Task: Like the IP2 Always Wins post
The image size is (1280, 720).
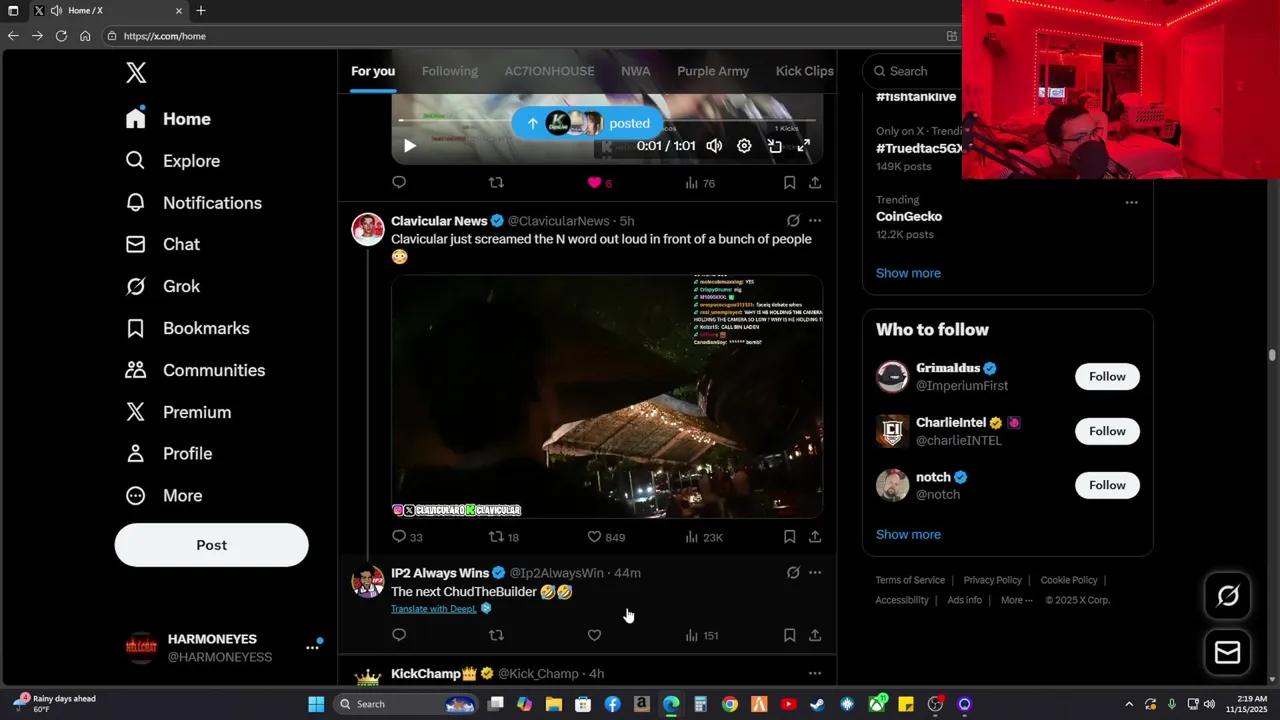Action: point(594,635)
